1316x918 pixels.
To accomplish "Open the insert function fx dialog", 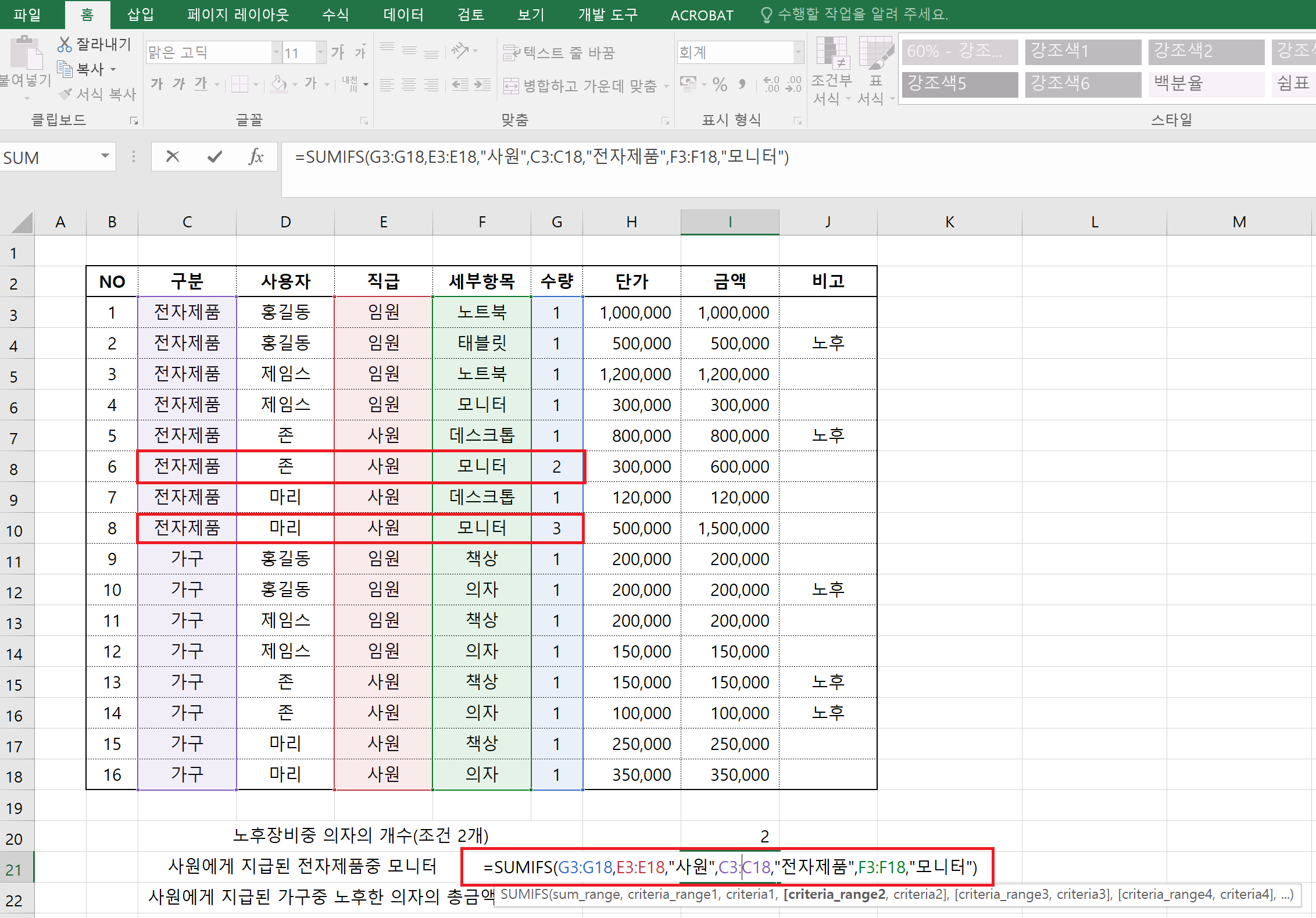I will point(256,156).
